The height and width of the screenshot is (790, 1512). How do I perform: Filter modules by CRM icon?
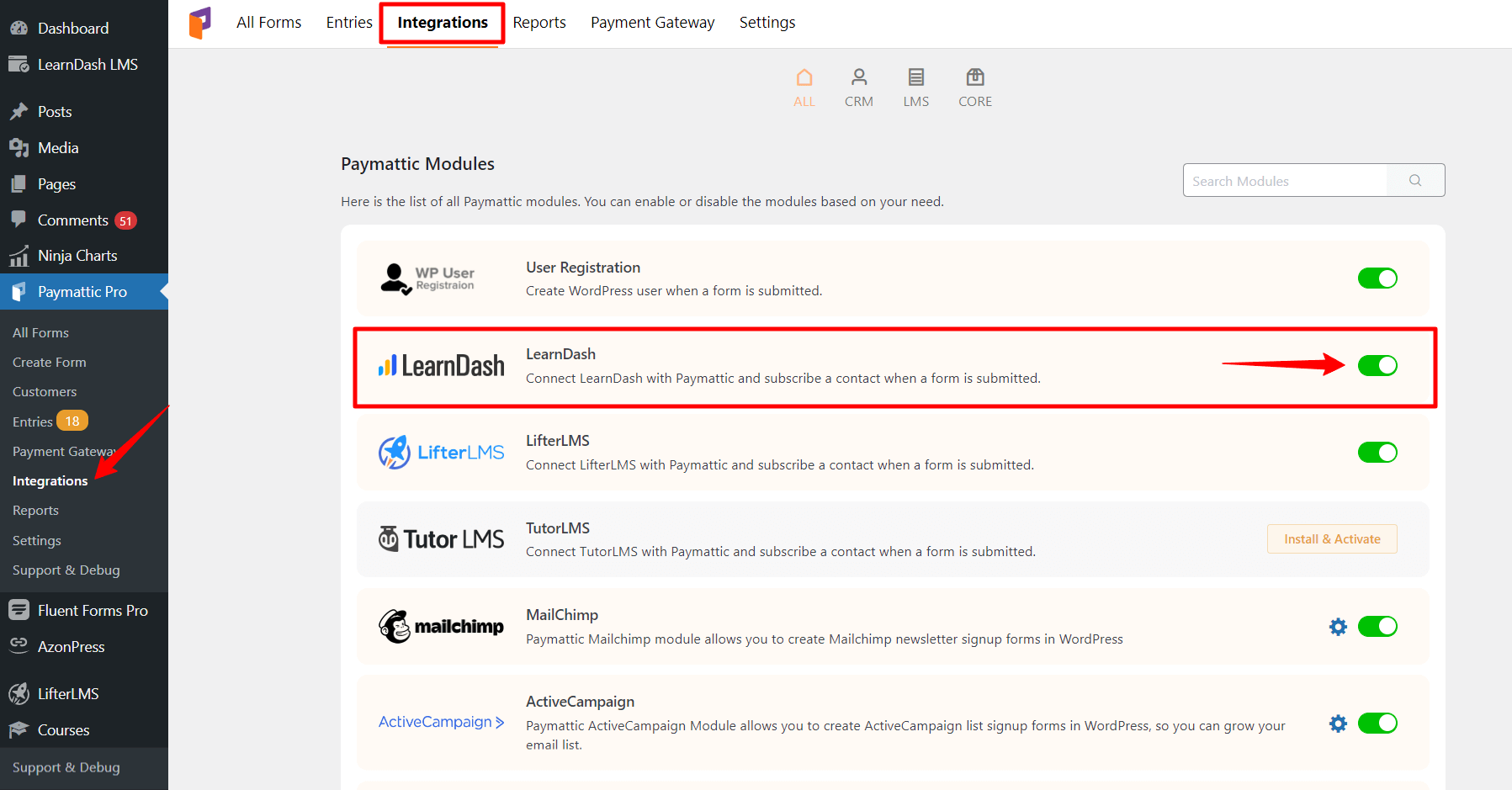point(859,77)
